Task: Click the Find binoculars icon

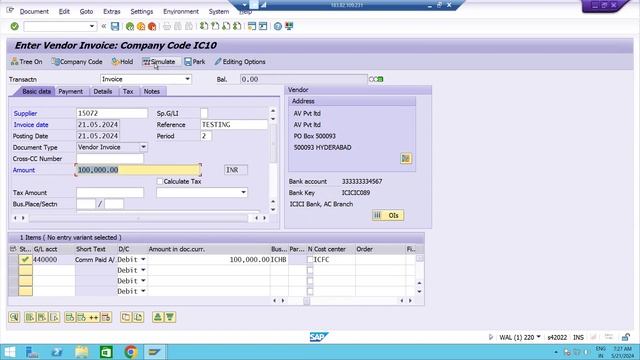Action: (x=178, y=27)
